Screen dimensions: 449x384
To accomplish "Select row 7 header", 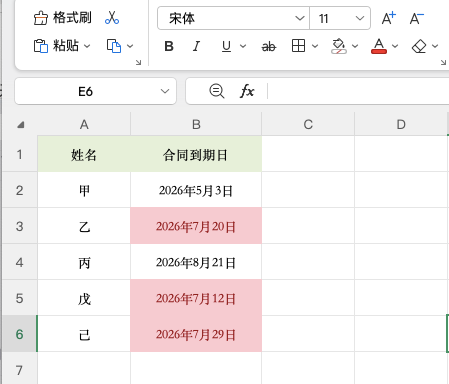I will tap(20, 369).
